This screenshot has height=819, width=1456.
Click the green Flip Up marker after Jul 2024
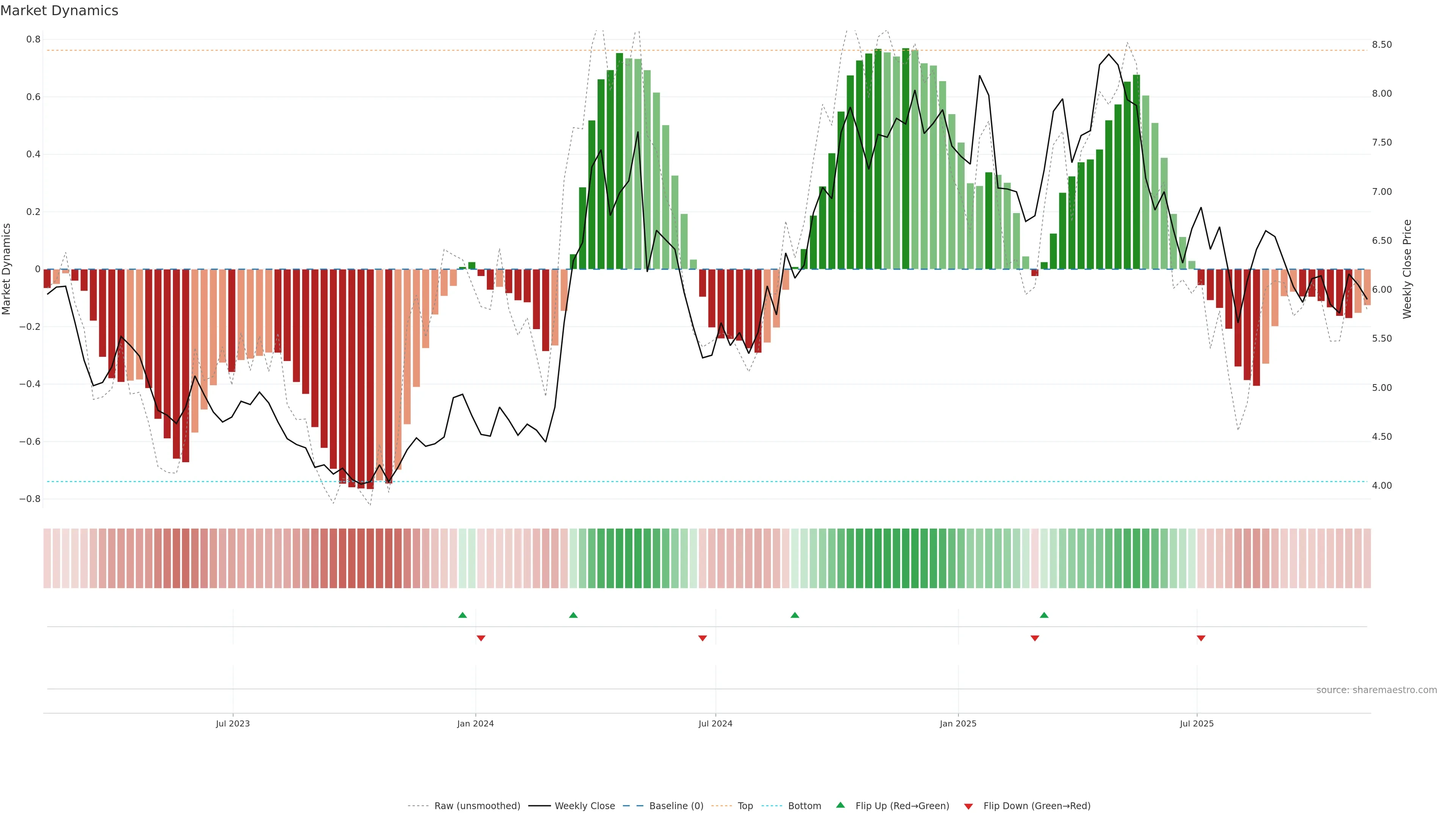tap(795, 615)
